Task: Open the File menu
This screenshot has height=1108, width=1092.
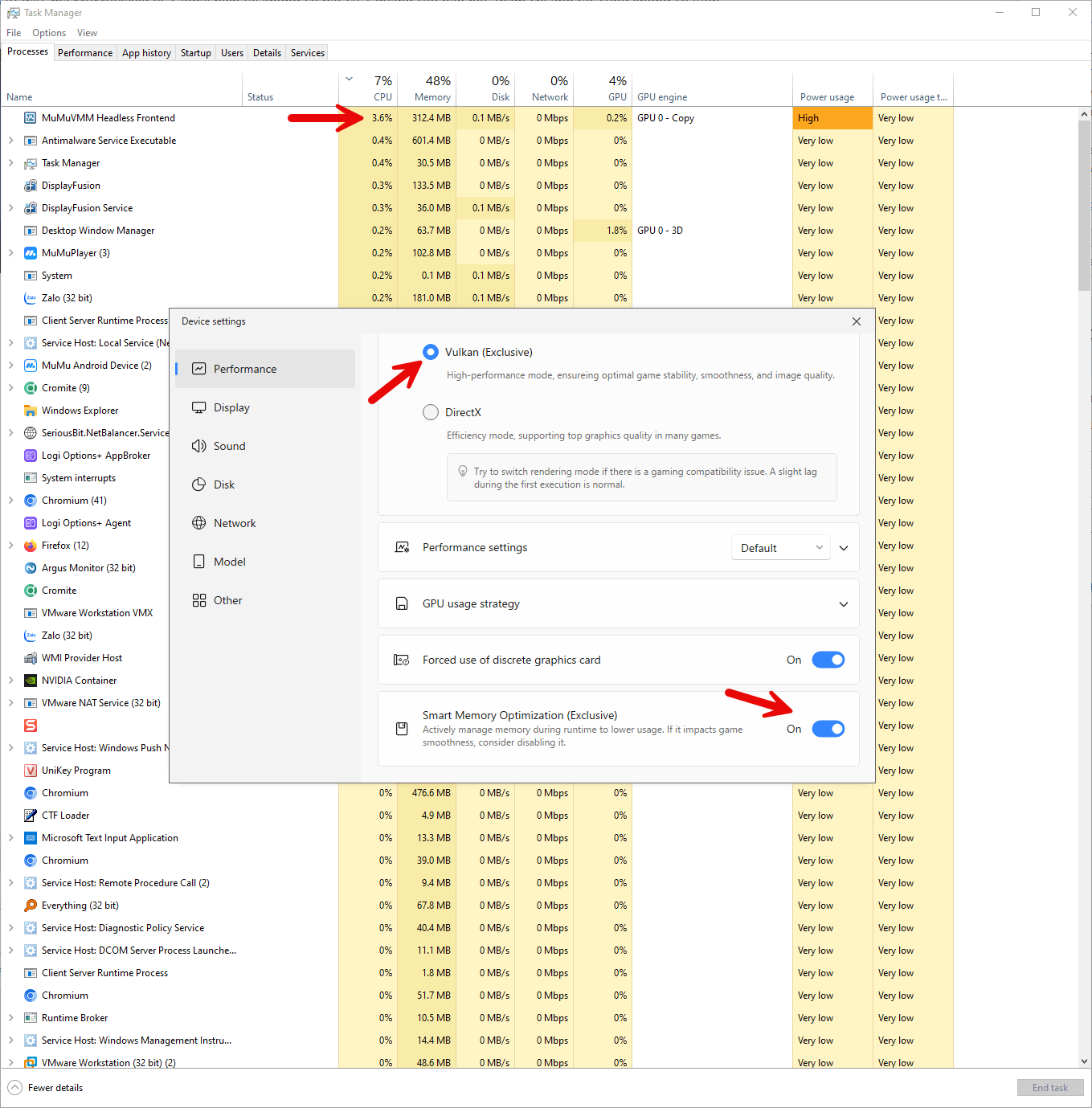Action: [14, 33]
